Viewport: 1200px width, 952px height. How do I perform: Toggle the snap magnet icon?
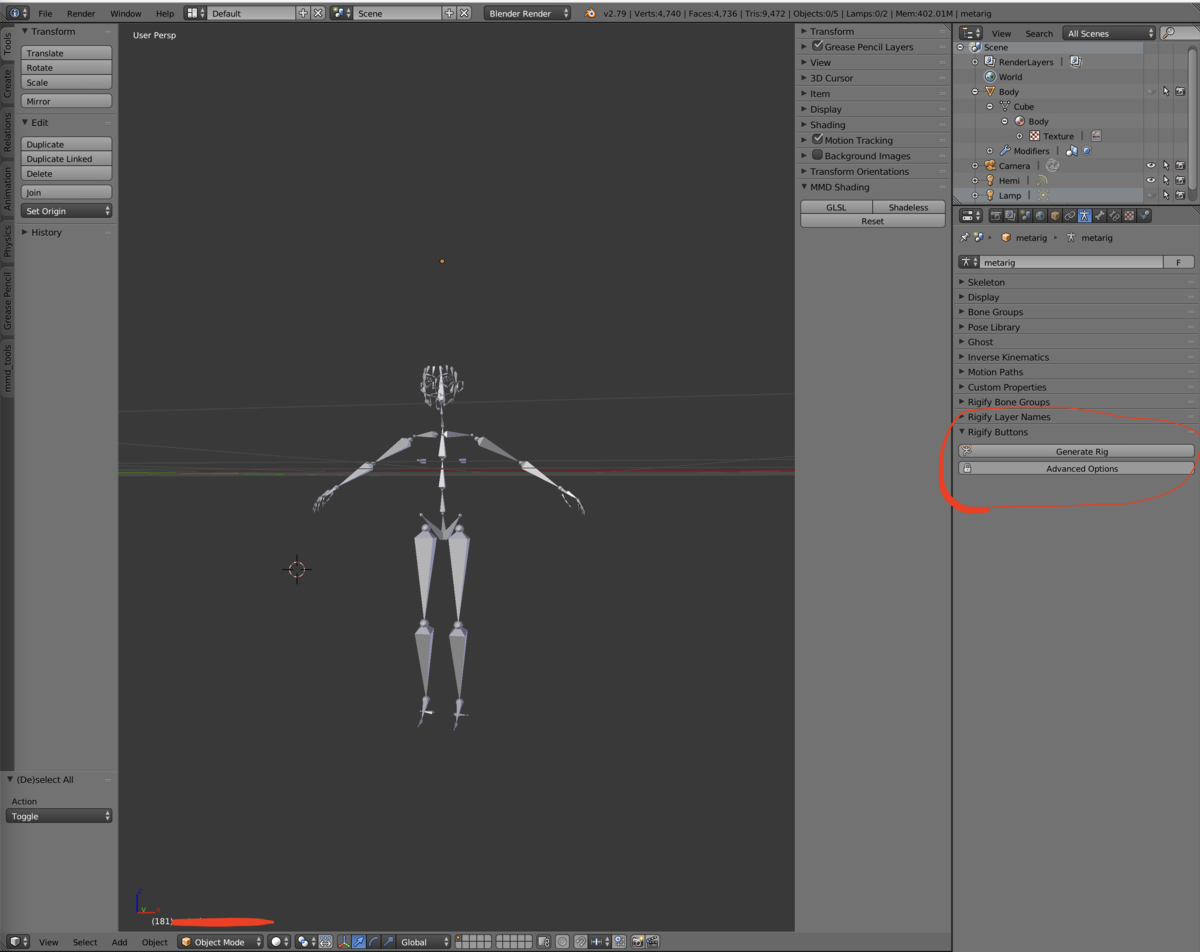point(580,942)
